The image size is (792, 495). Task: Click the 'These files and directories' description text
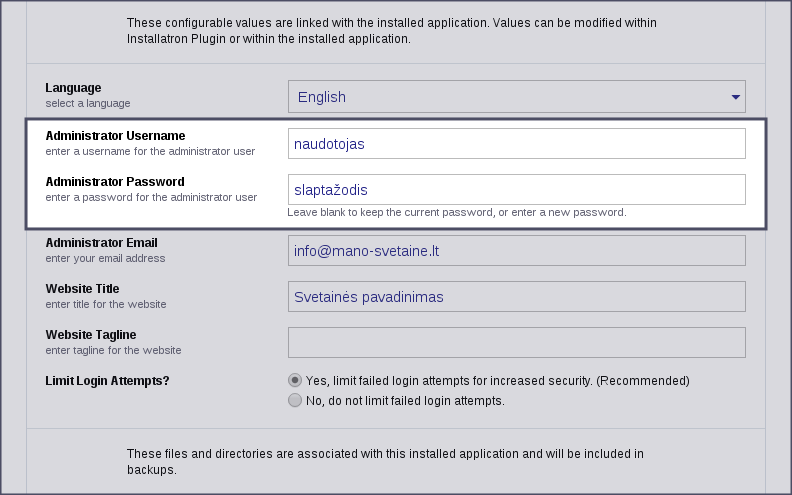(x=385, y=461)
